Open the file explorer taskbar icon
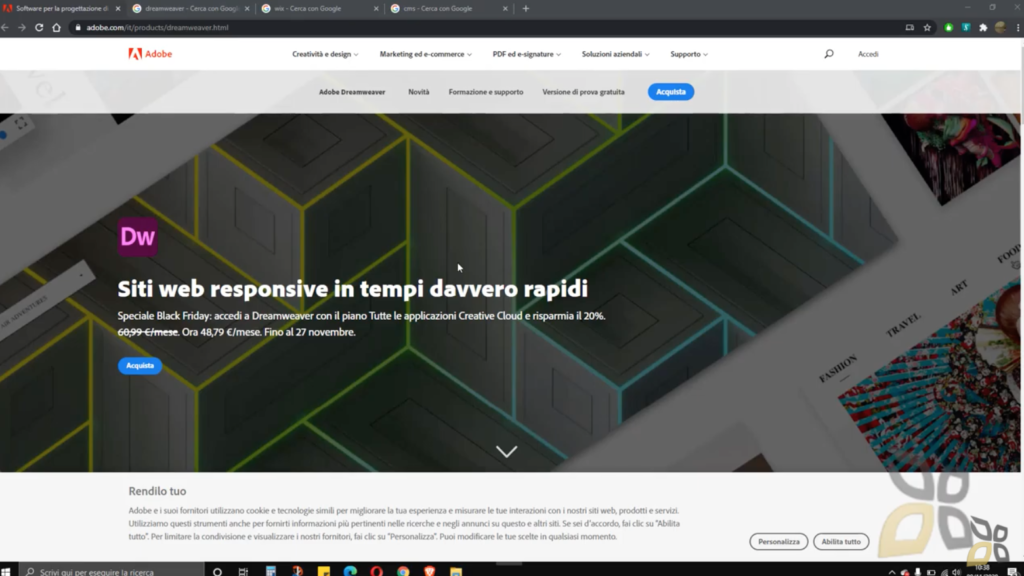The height and width of the screenshot is (576, 1024). click(x=456, y=571)
